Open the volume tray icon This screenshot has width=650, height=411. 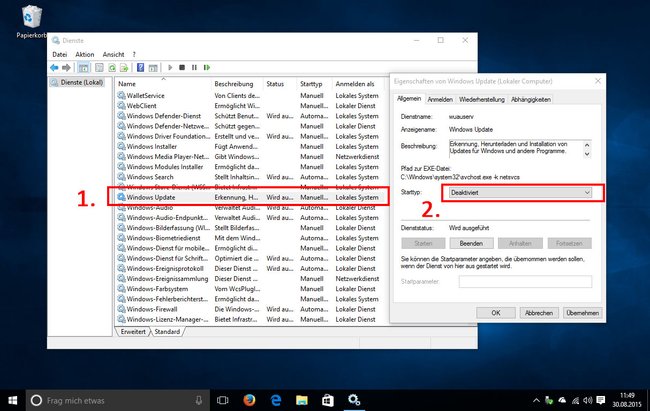[x=588, y=400]
